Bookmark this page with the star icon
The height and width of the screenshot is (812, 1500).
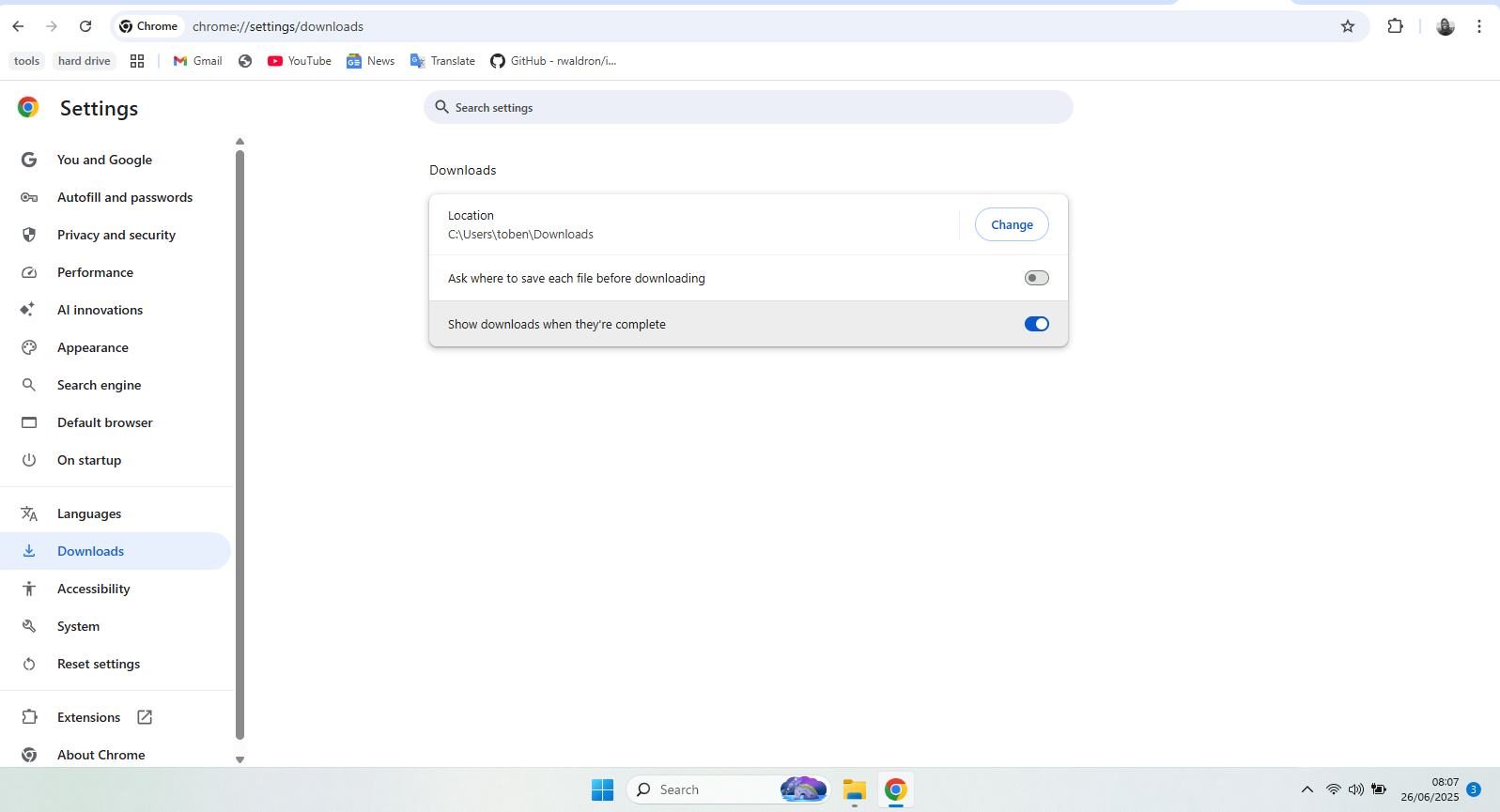click(x=1348, y=26)
